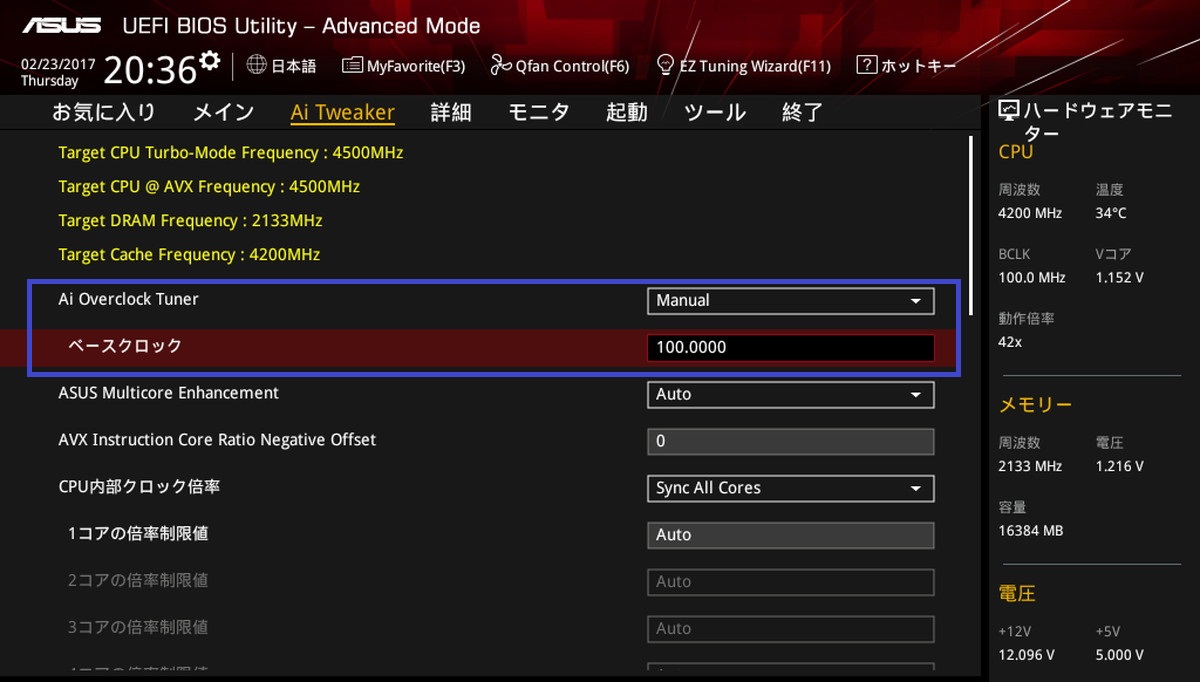This screenshot has width=1200, height=682.
Task: Click the 2コアの倍率制限値 Auto field
Action: 790,581
